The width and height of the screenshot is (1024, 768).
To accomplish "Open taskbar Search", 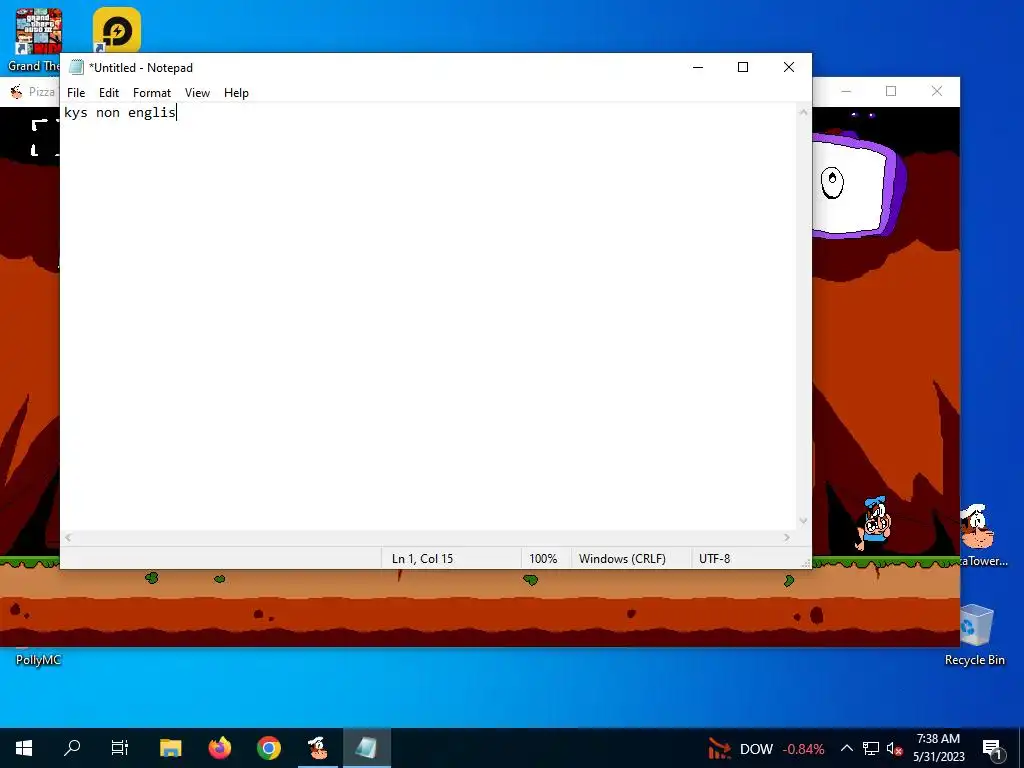I will [72, 748].
